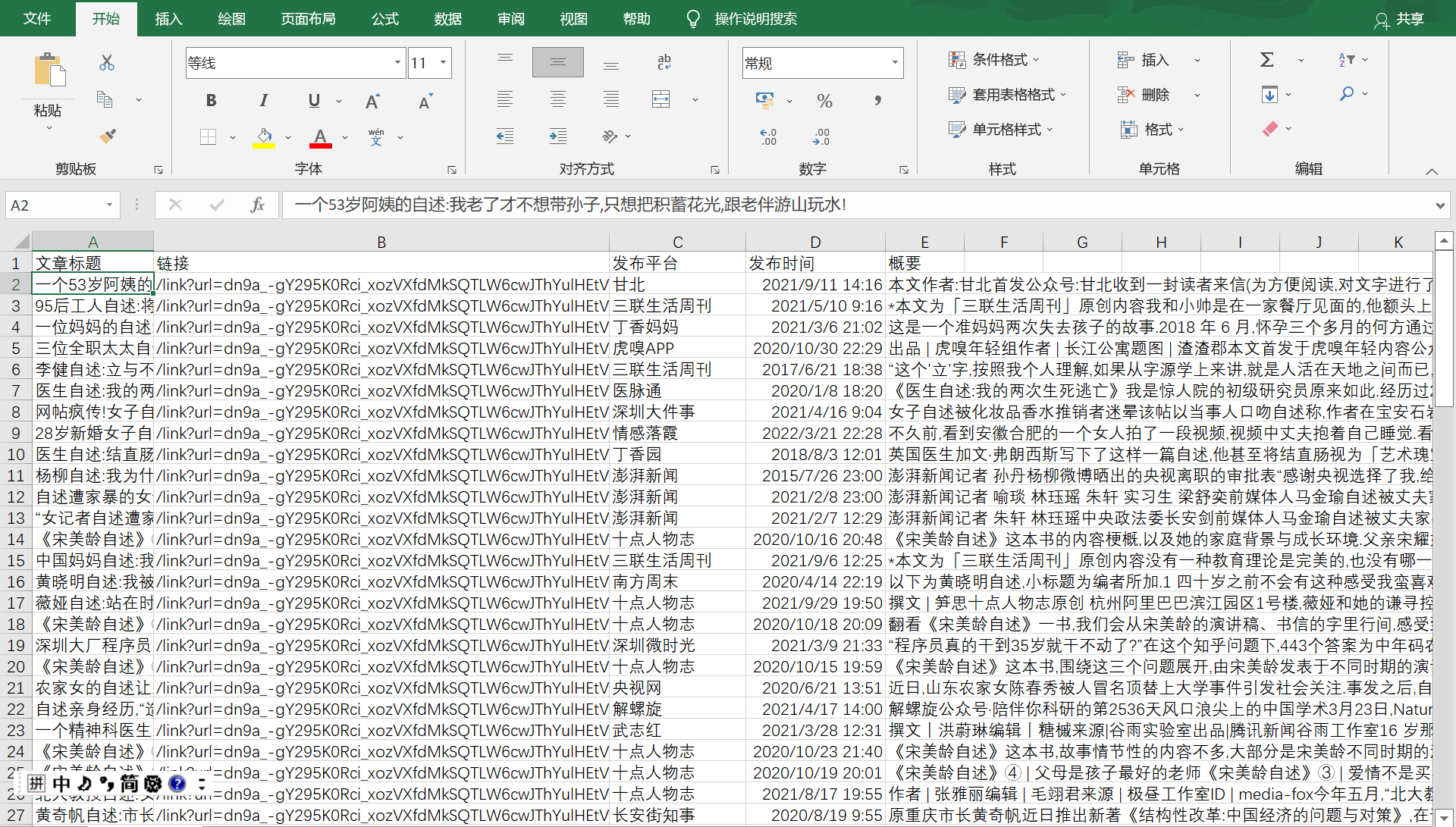
Task: Open the font name dropdown
Action: [397, 62]
